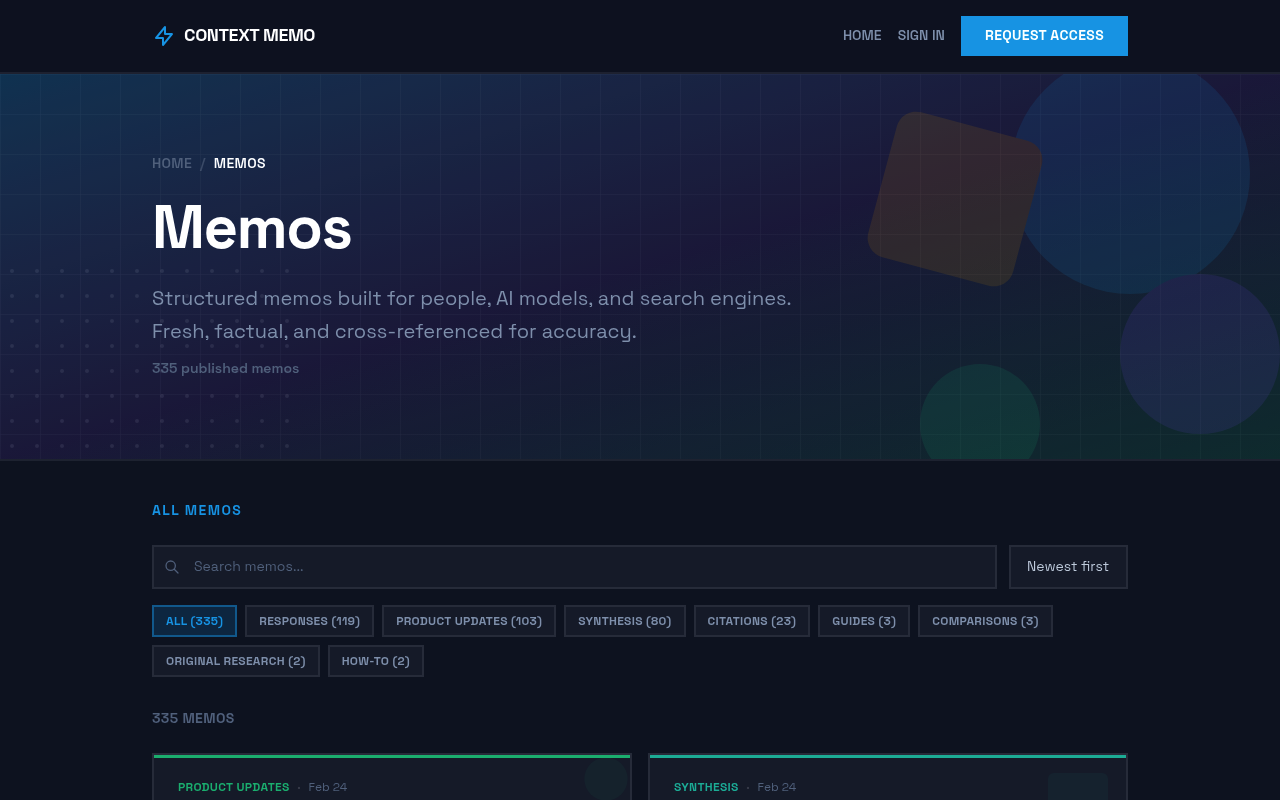This screenshot has height=800, width=1280.
Task: Click HOME in the breadcrumb trail
Action: tap(171, 163)
